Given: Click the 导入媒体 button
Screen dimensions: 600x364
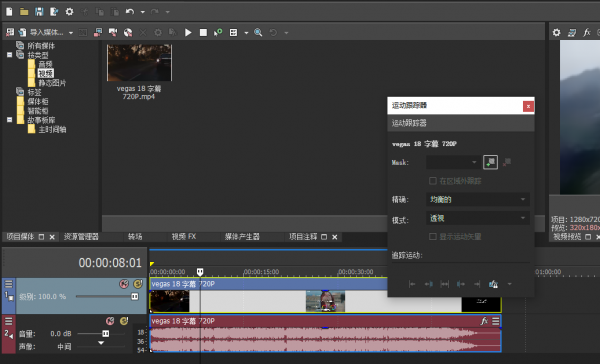Looking at the screenshot, I should pyautogui.click(x=46, y=33).
